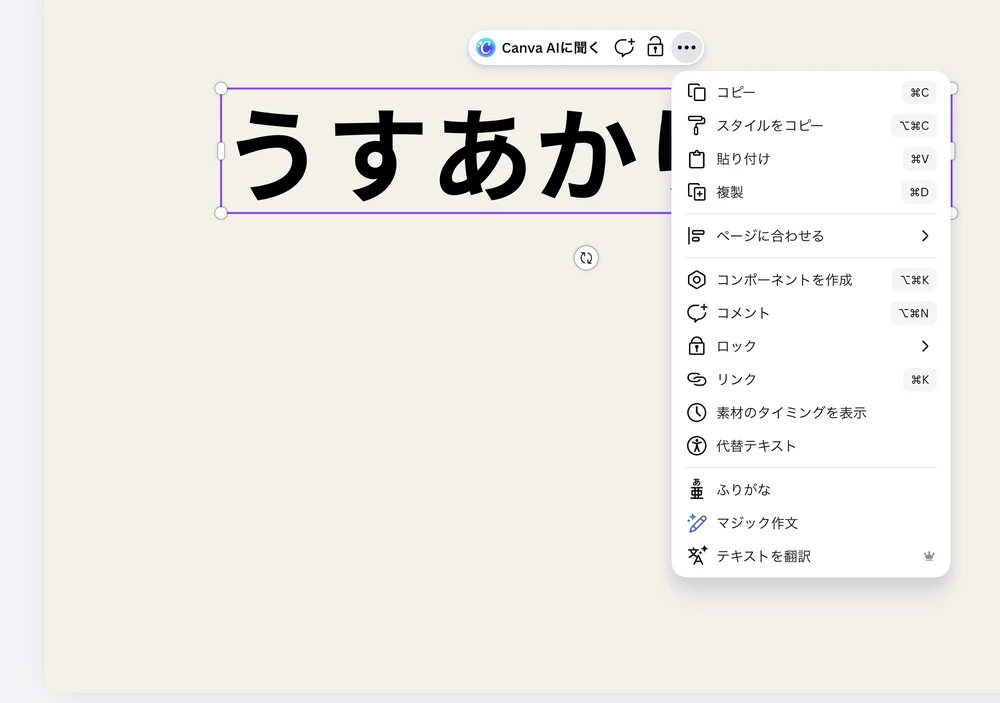Choose "素材のタイミングを表示" option

click(811, 413)
